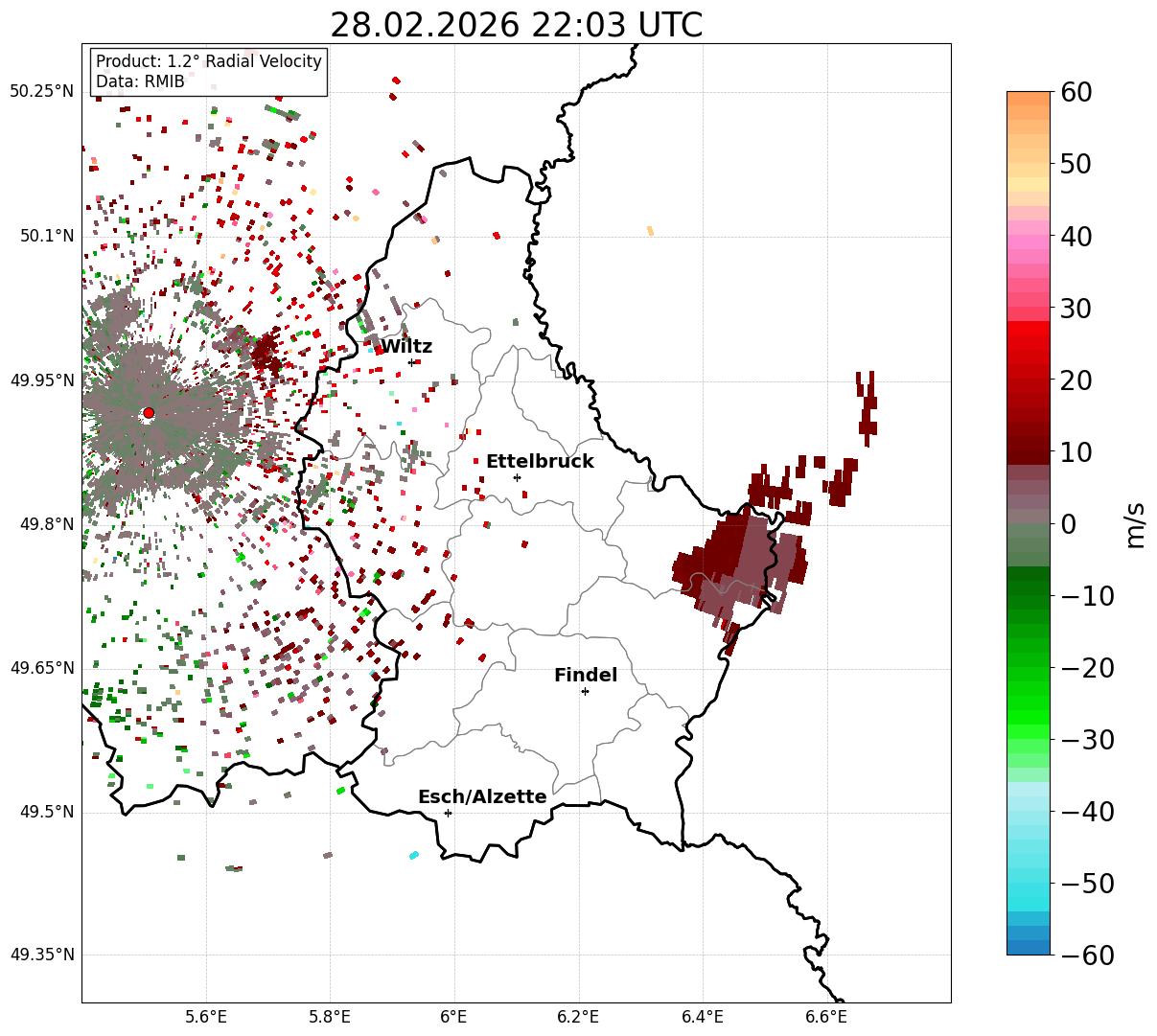
Task: Click the 50 tick on colorbar
Action: point(1077,164)
